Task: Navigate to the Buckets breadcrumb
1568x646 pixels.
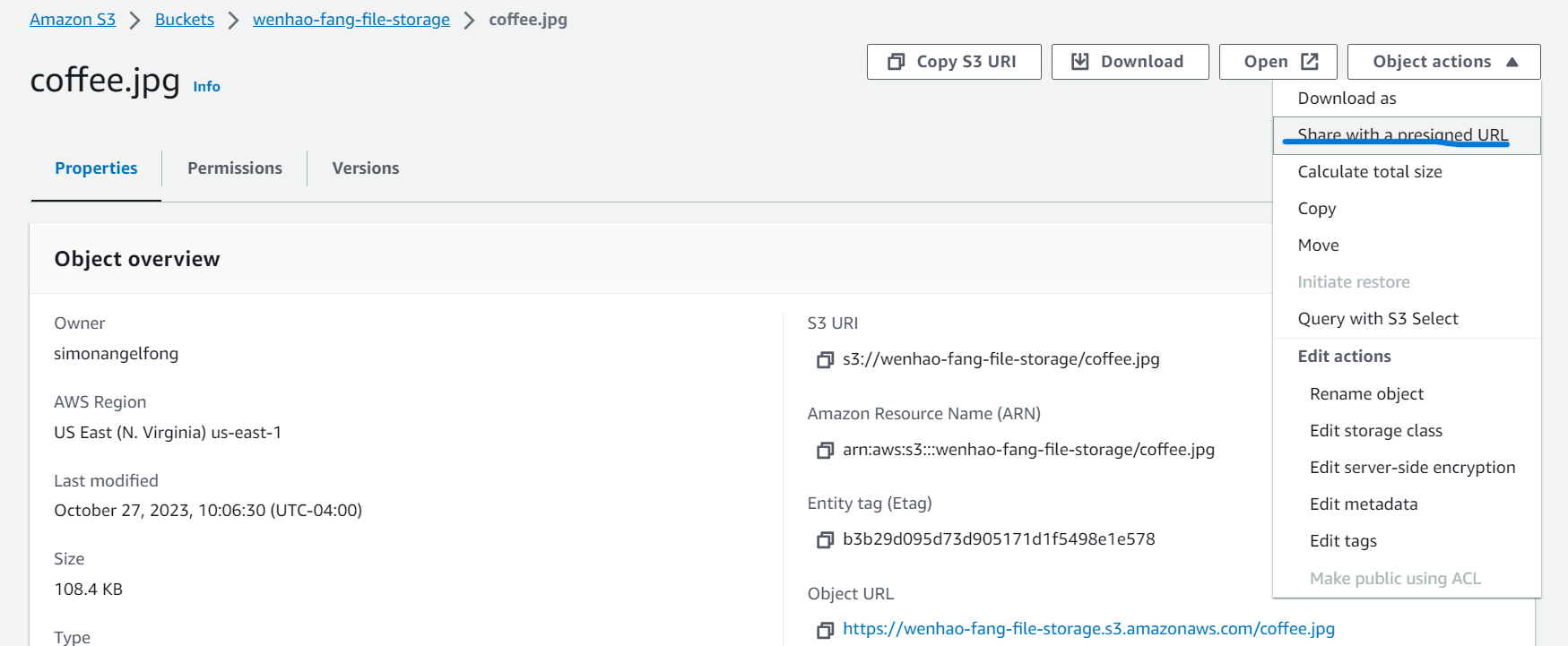Action: pyautogui.click(x=185, y=20)
